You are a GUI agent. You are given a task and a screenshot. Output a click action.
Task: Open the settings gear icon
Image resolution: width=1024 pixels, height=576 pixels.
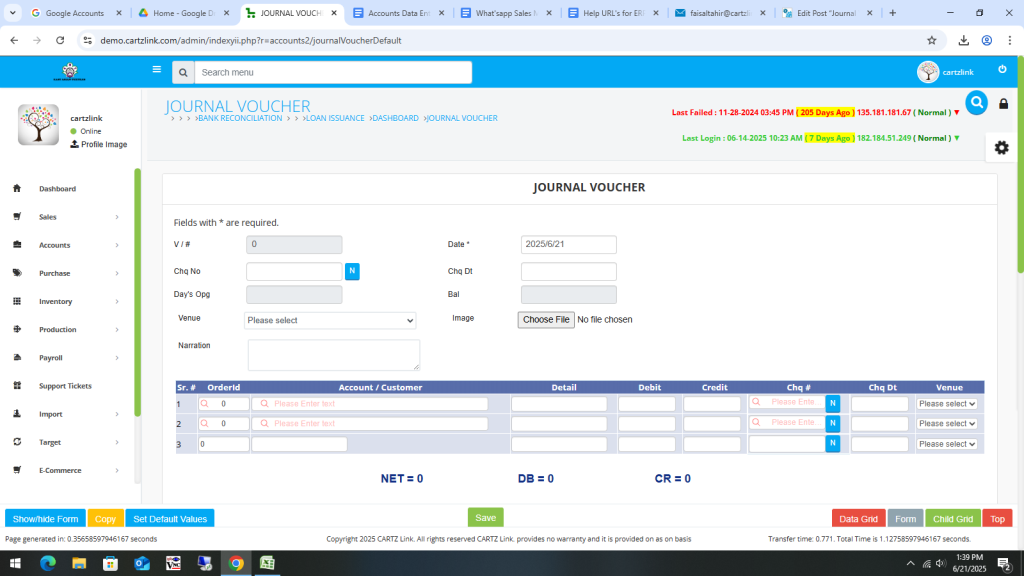coord(1001,147)
